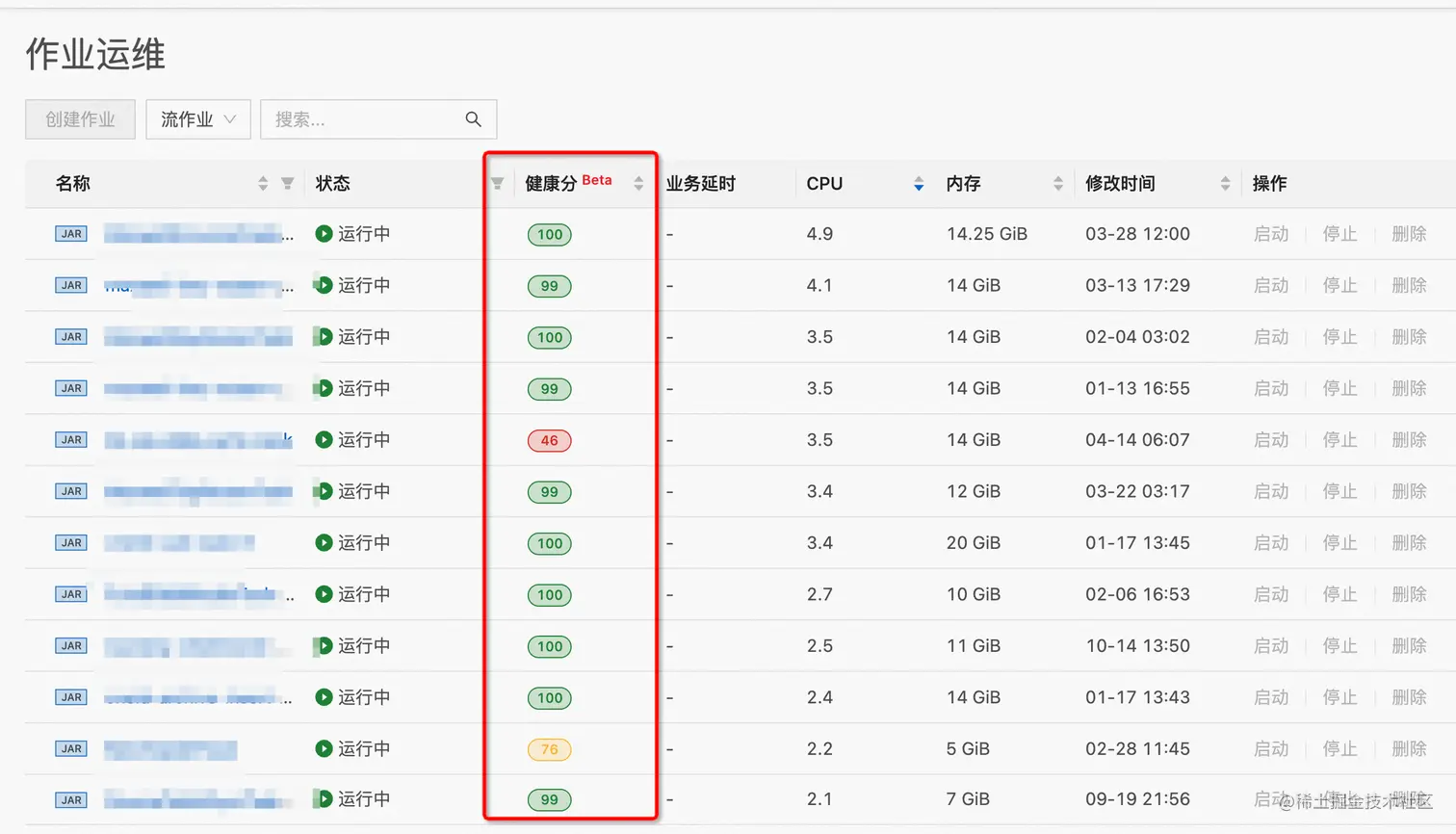Click 启动 in the 02-06 16:53 row

click(x=1271, y=594)
